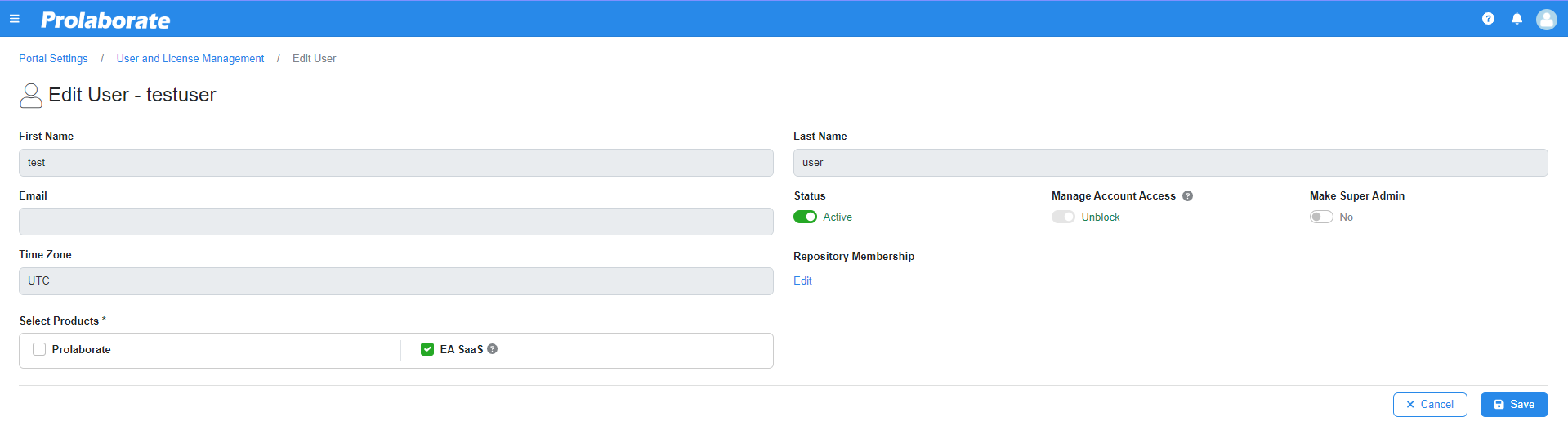This screenshot has width=1568, height=426.
Task: Click the Last Name field
Action: point(1170,163)
